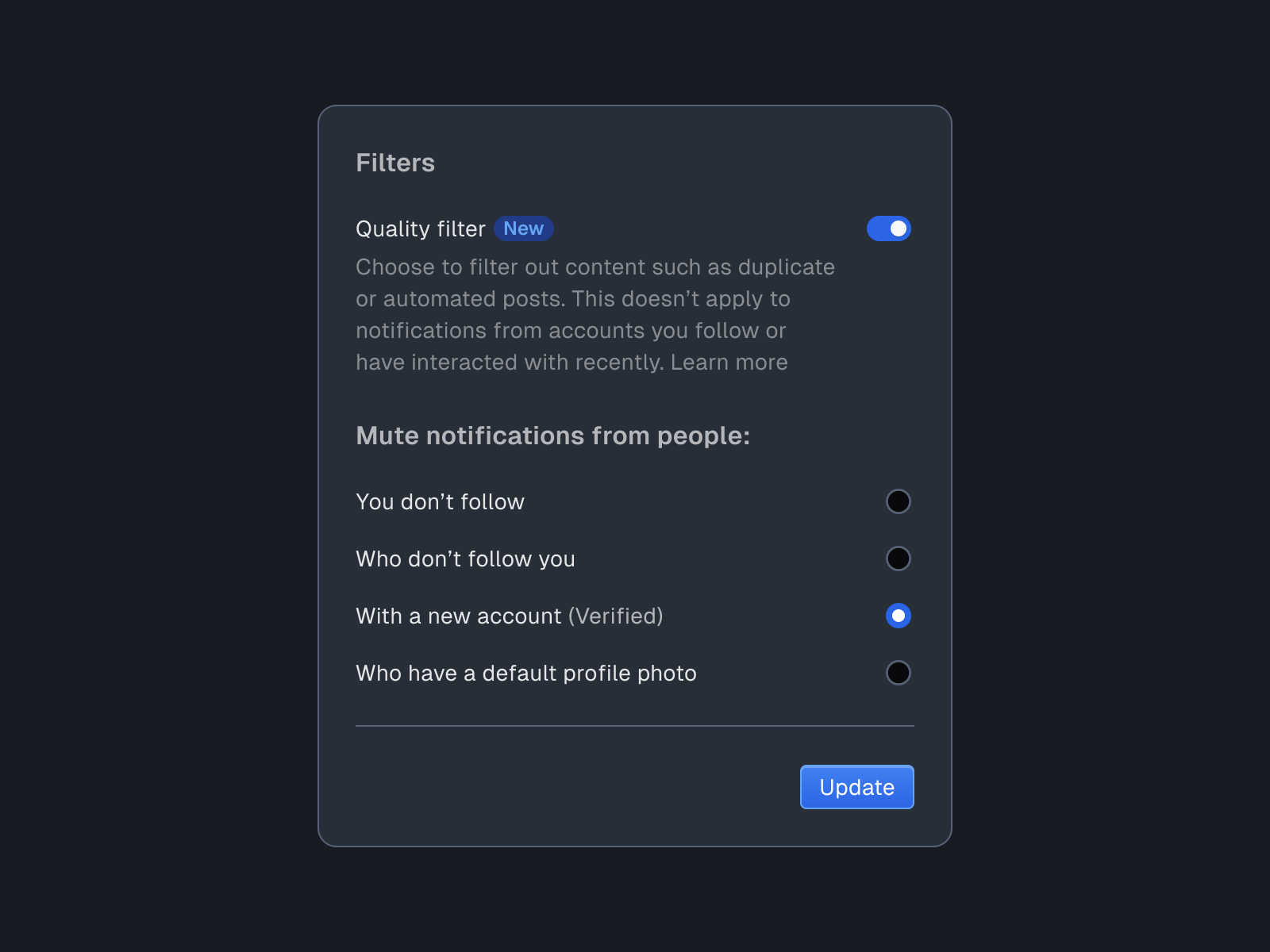Select the 'You don't follow' radio button
This screenshot has height=952, width=1270.
[898, 501]
